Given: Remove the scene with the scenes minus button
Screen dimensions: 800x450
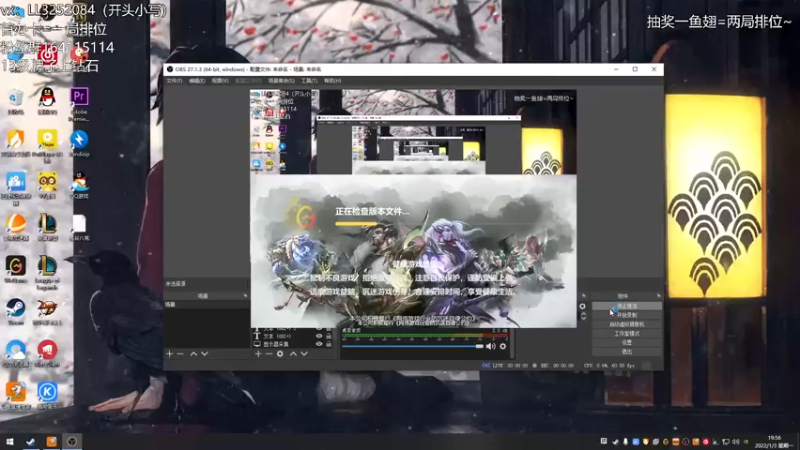Looking at the screenshot, I should pyautogui.click(x=180, y=354).
